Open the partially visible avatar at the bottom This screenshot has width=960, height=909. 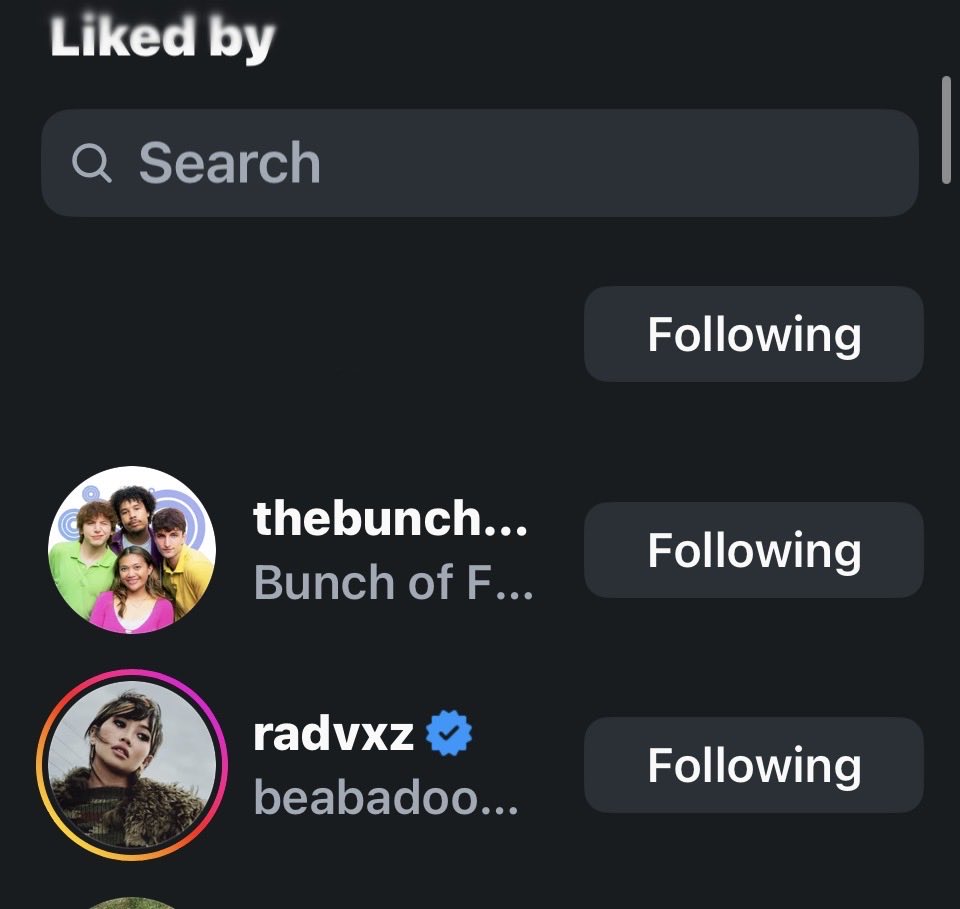coord(132,903)
